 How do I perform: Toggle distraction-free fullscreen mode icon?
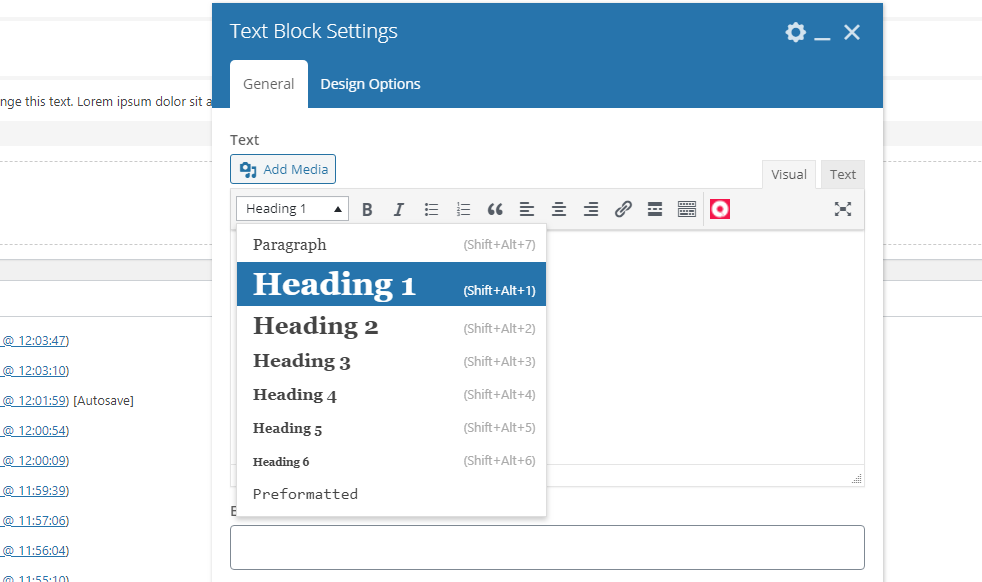point(842,209)
